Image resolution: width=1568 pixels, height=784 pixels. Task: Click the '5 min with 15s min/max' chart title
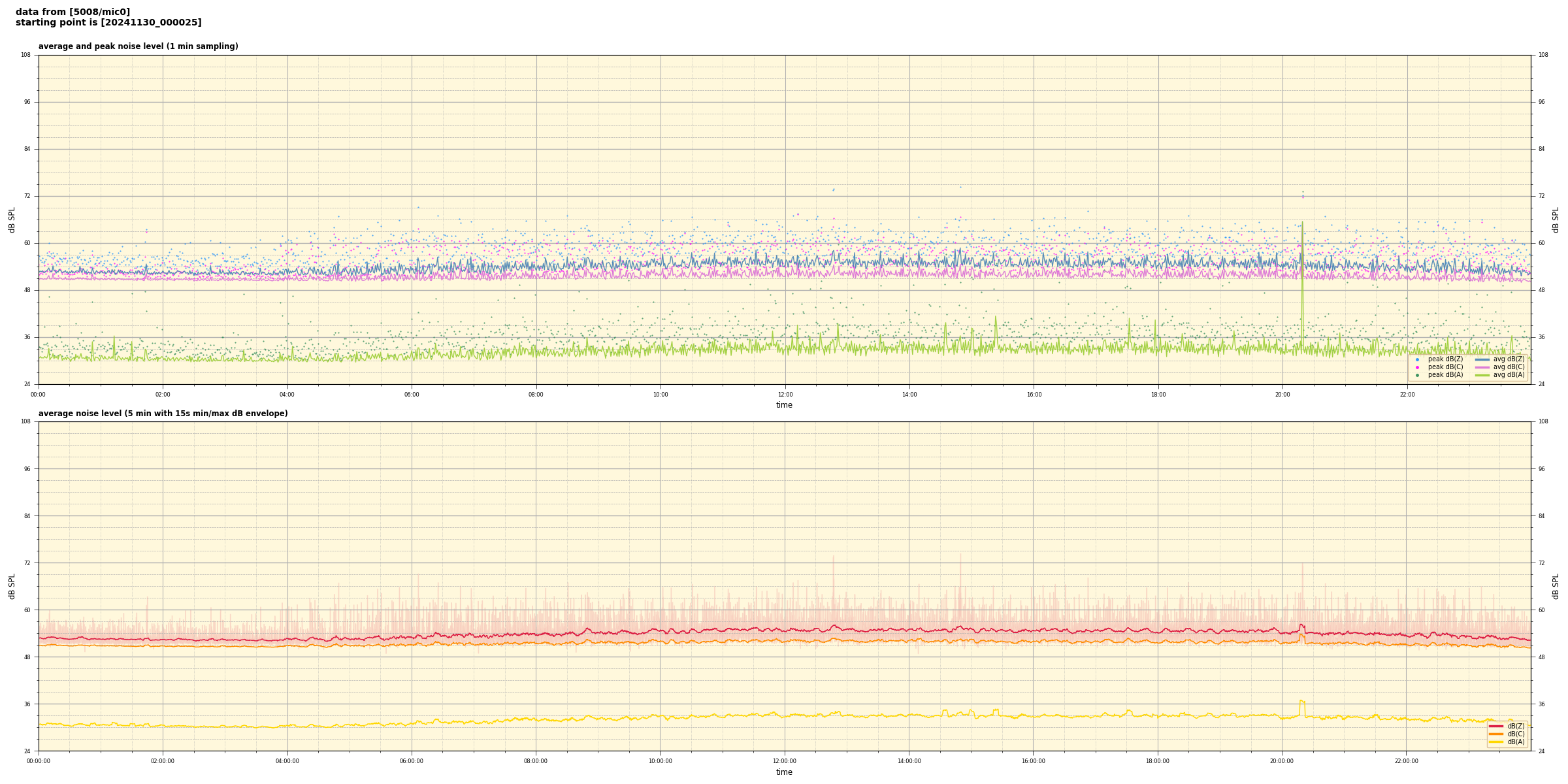pyautogui.click(x=163, y=414)
